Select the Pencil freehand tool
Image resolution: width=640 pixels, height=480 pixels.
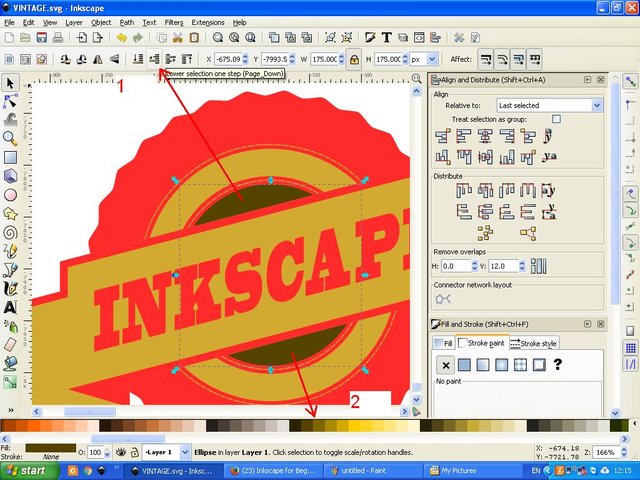click(10, 251)
